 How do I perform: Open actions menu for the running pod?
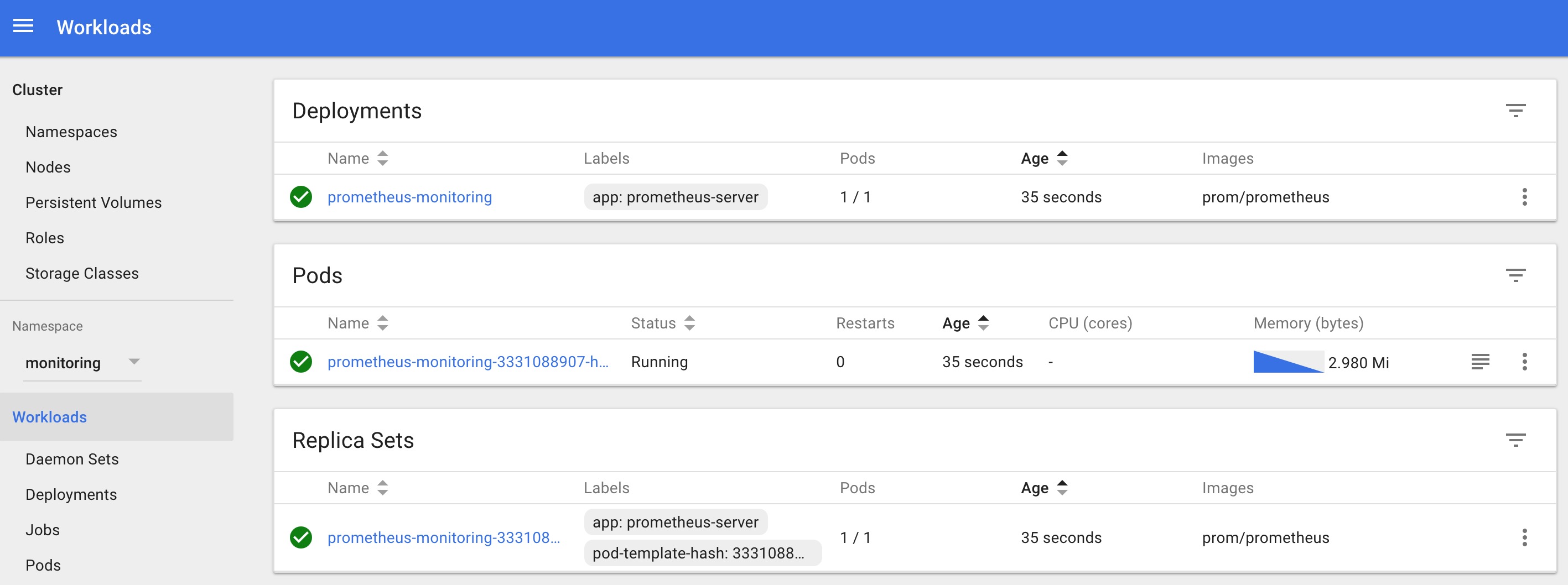1525,362
